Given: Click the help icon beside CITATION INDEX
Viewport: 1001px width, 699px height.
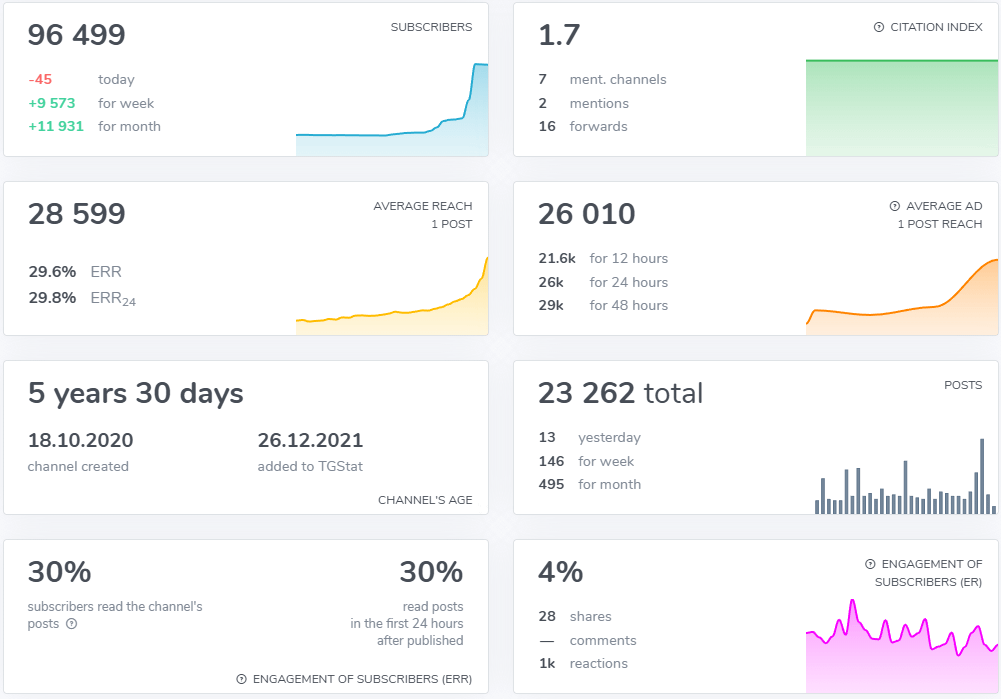Looking at the screenshot, I should click(879, 28).
